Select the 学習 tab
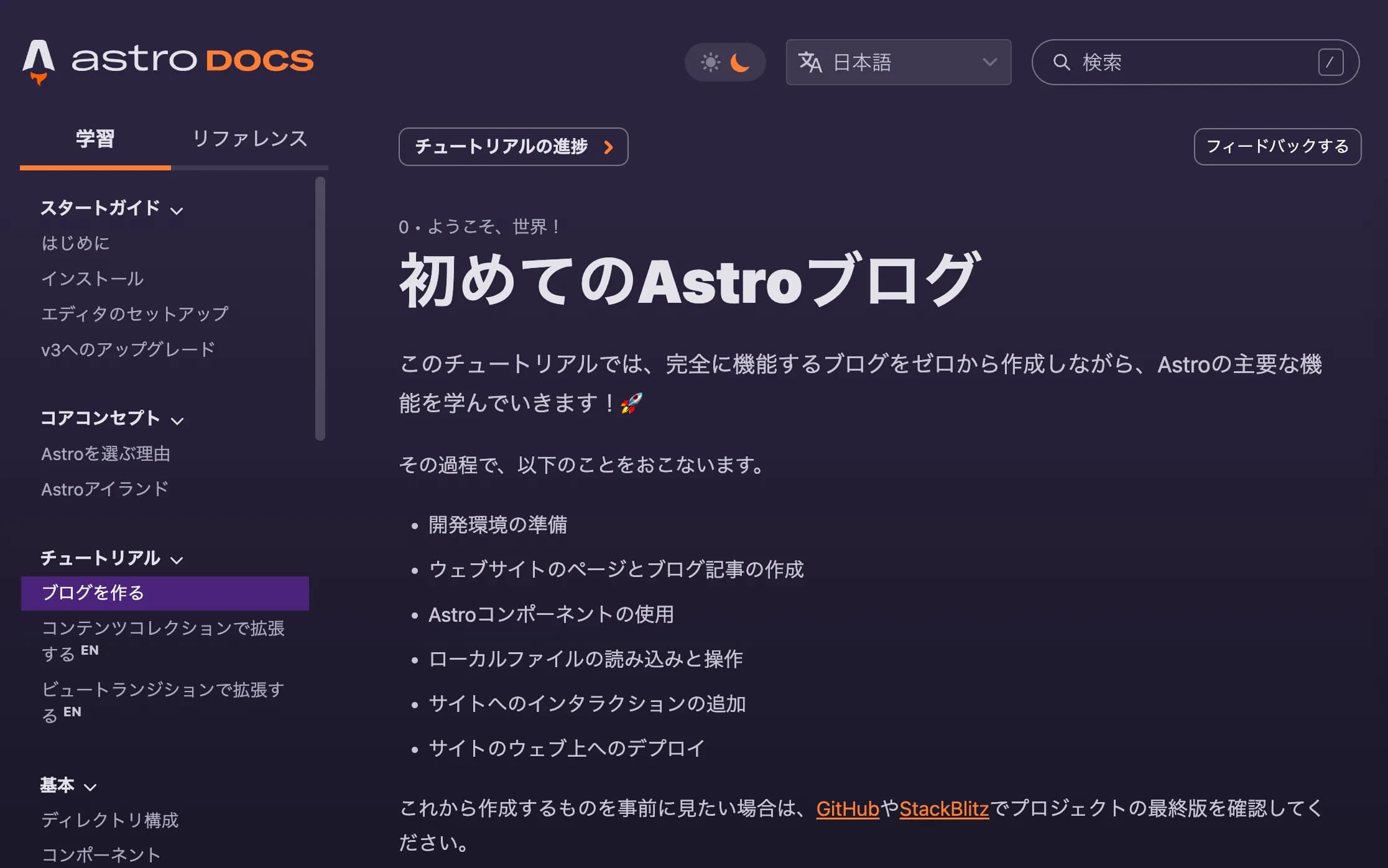The width and height of the screenshot is (1388, 868). coord(95,139)
